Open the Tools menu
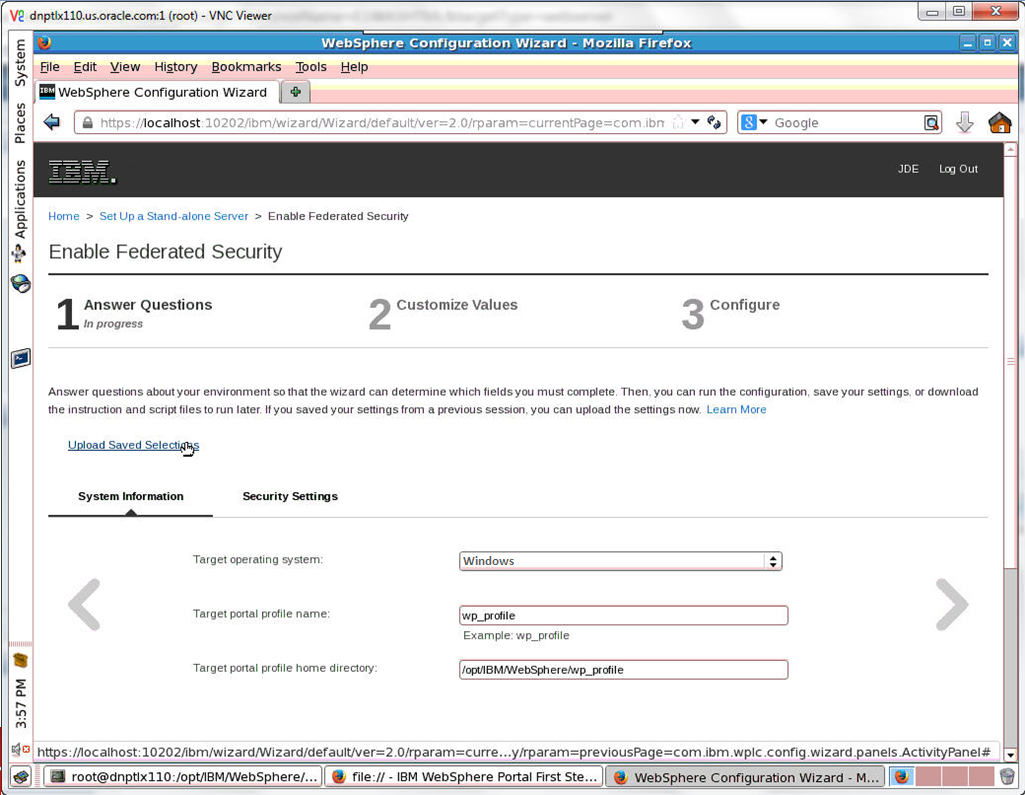The height and width of the screenshot is (795, 1025). coord(311,67)
